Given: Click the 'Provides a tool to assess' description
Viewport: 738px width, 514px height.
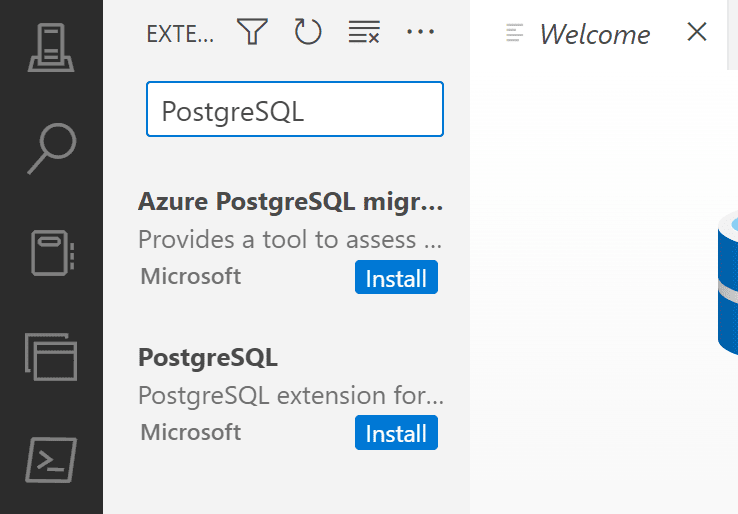Looking at the screenshot, I should 290,239.
